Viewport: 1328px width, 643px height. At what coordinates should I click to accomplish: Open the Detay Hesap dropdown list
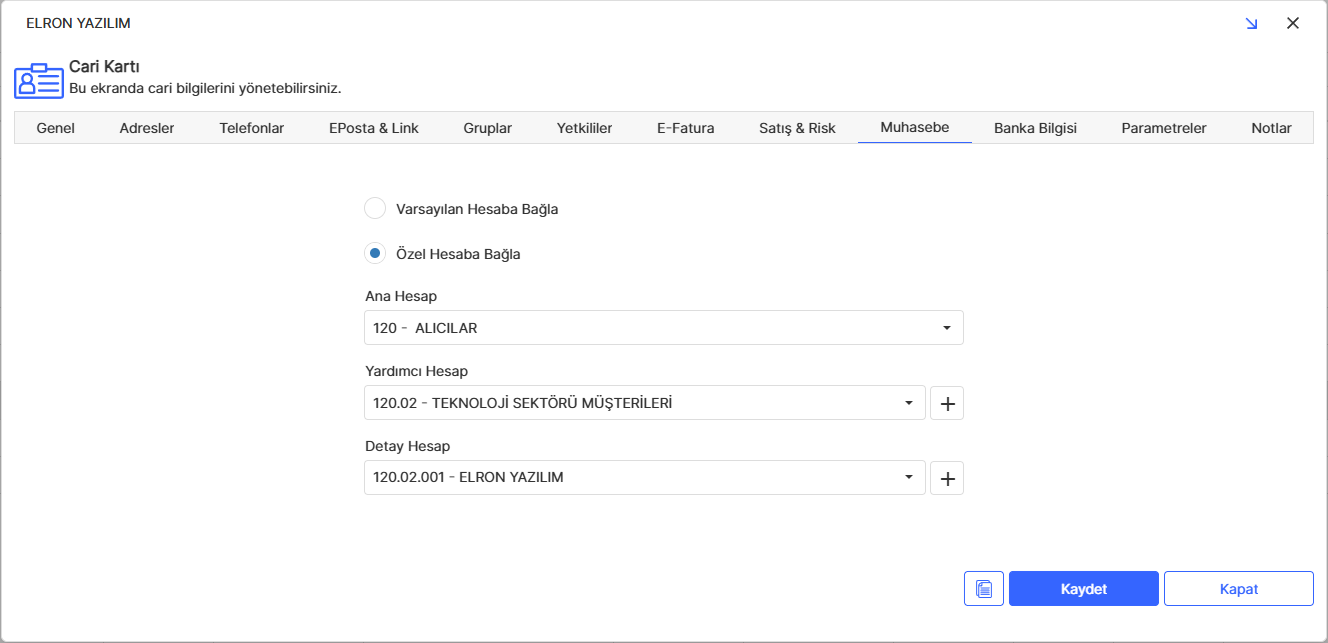point(908,478)
